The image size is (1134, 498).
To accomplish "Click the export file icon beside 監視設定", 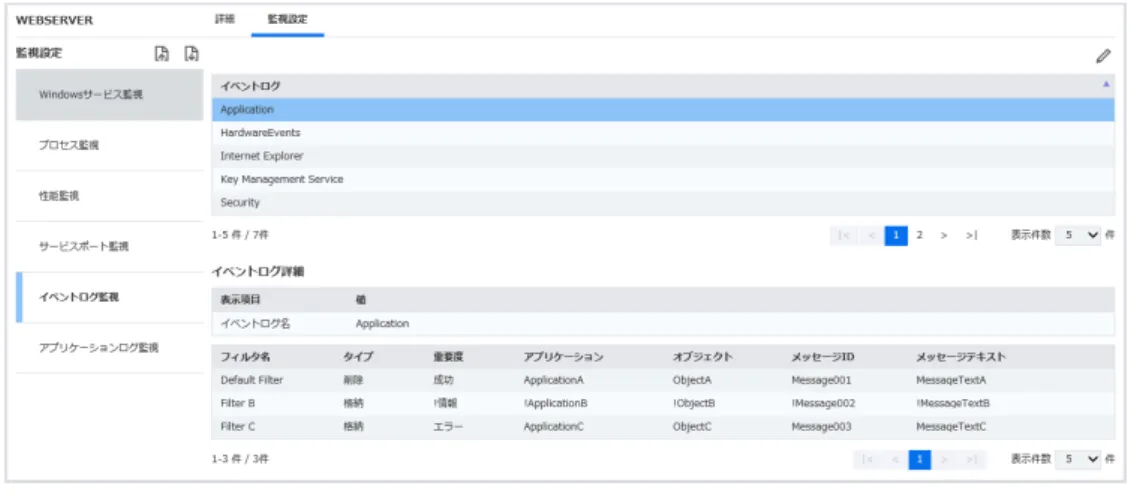I will coord(191,53).
